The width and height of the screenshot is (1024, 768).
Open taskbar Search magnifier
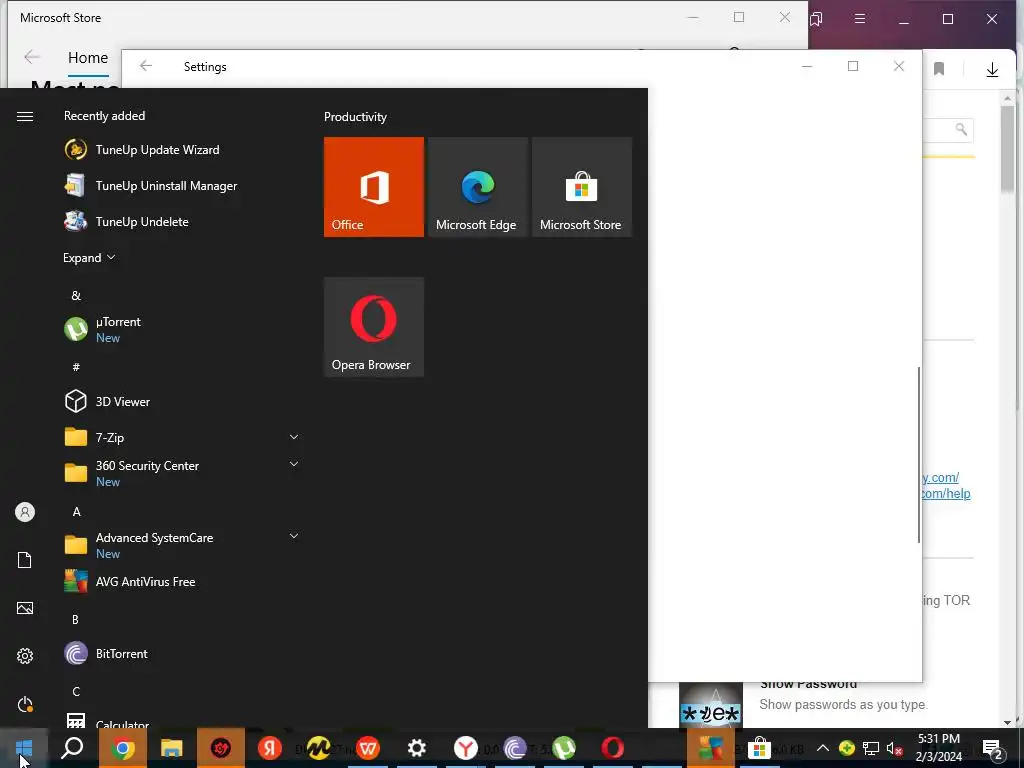pos(72,748)
